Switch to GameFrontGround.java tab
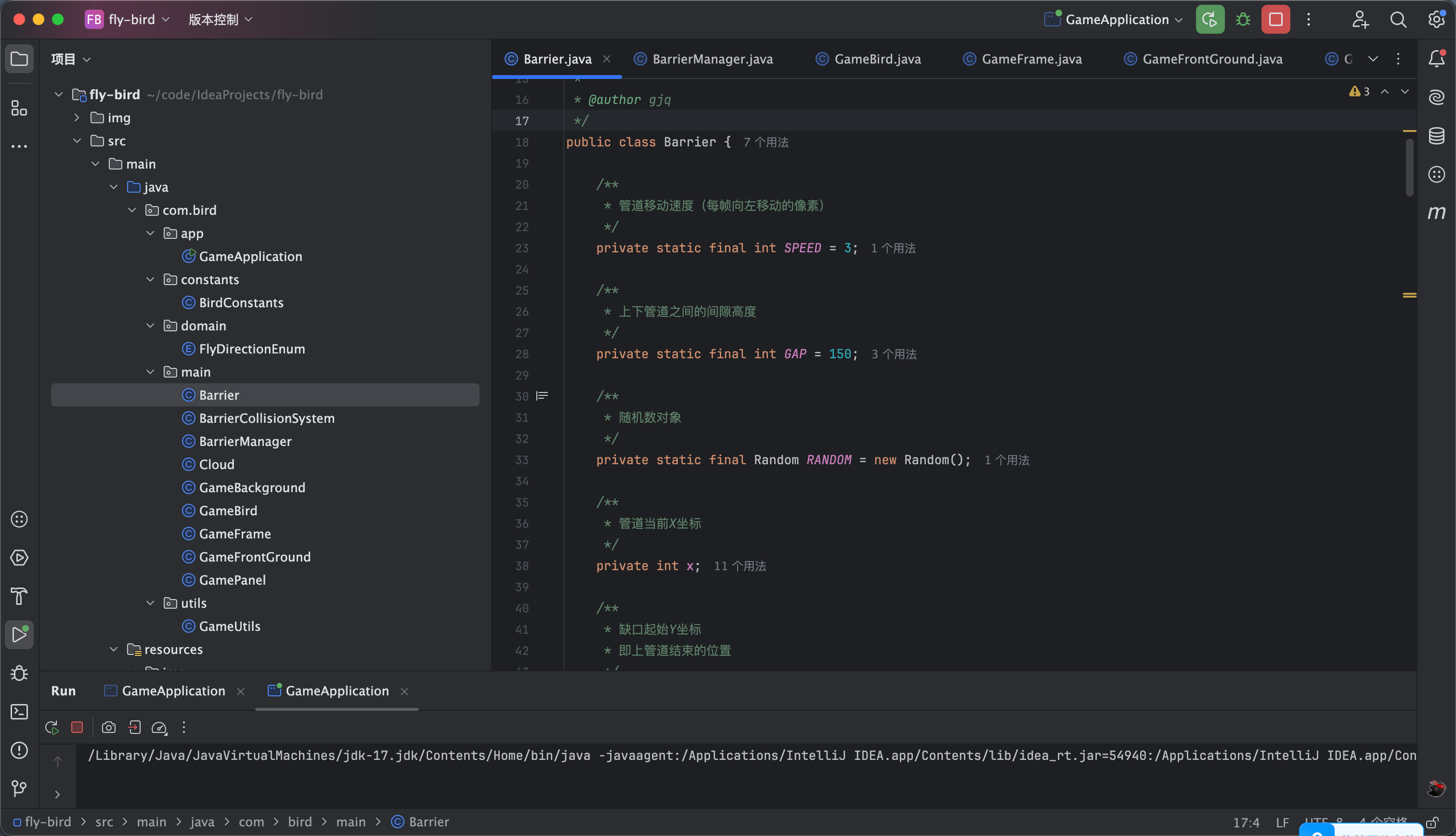This screenshot has height=836, width=1456. pos(1204,59)
